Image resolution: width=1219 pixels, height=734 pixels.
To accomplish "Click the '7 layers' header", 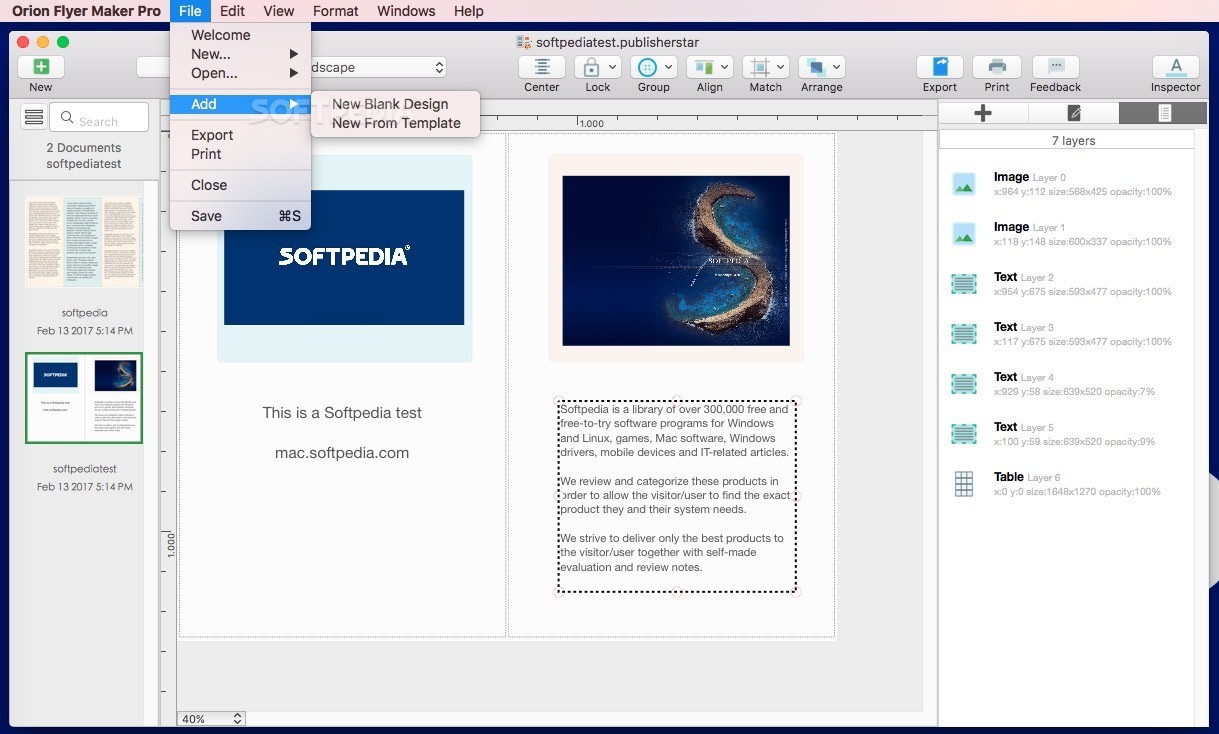I will point(1074,141).
